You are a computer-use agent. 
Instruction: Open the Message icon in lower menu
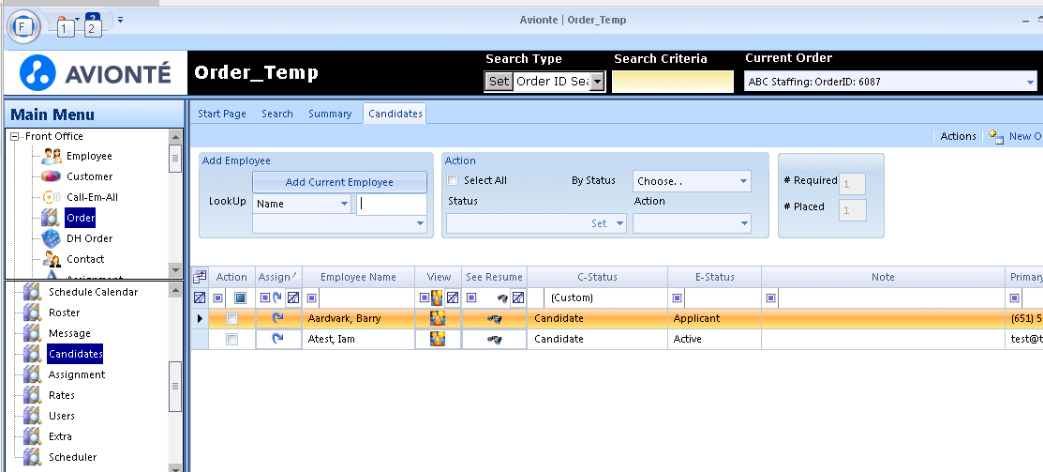tap(33, 334)
